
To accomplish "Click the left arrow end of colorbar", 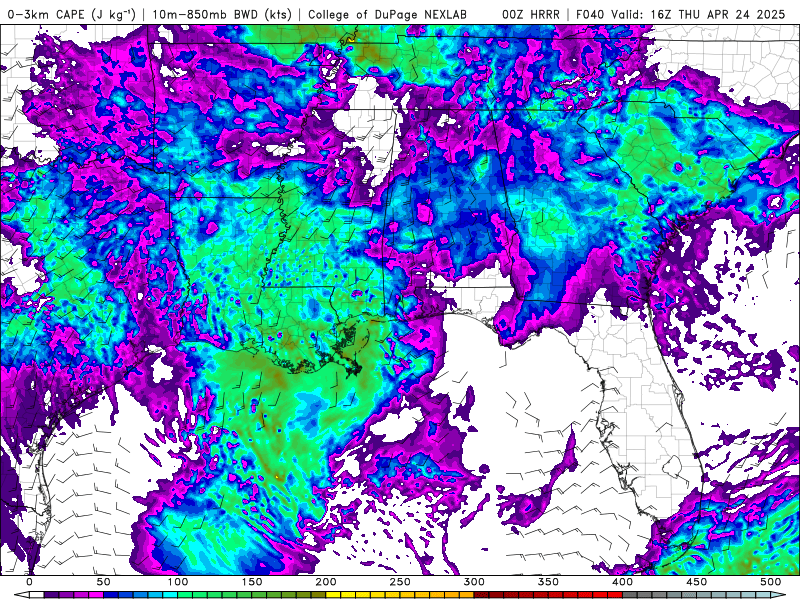I will [22, 595].
